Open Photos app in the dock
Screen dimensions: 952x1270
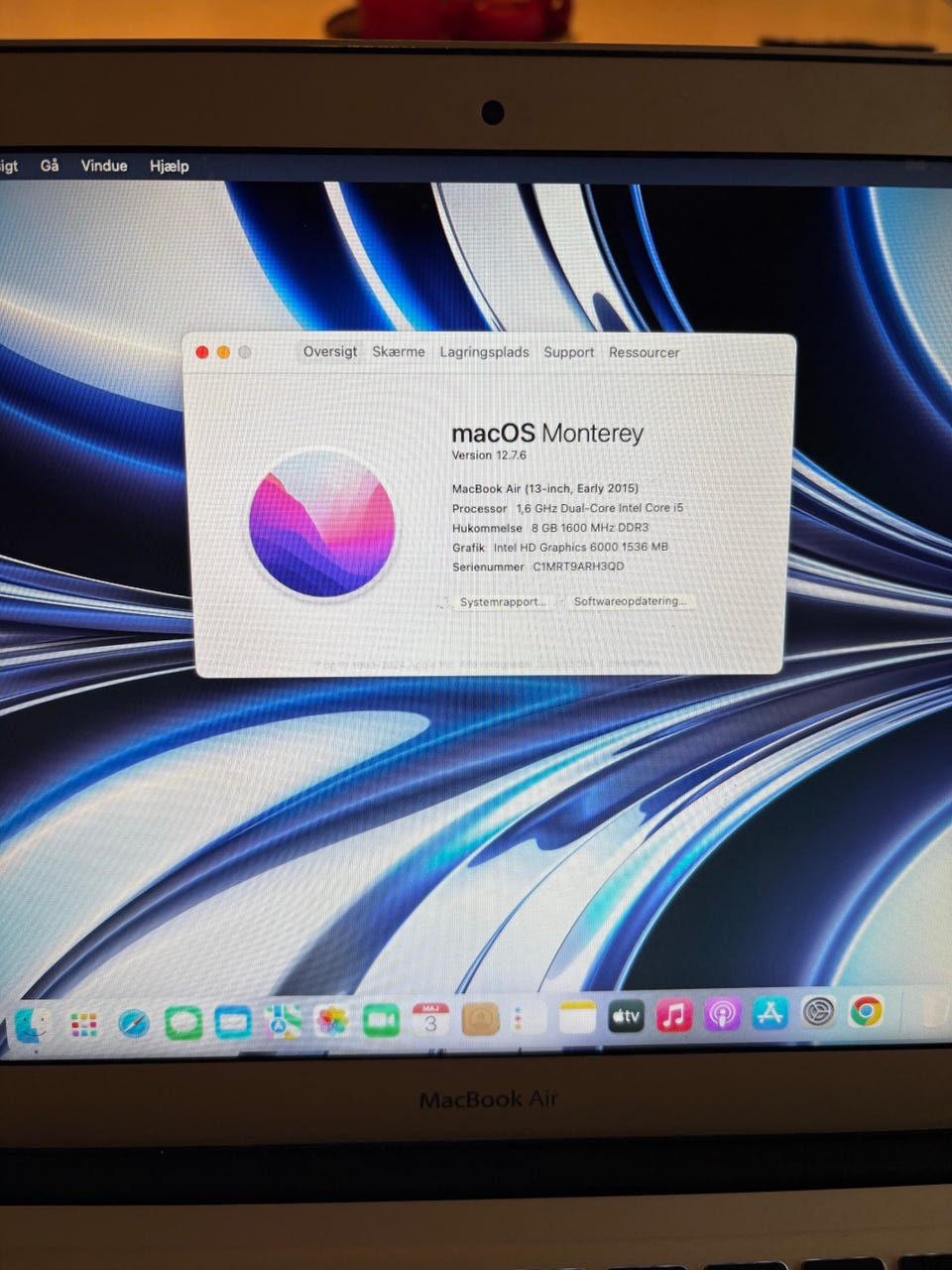[332, 1021]
